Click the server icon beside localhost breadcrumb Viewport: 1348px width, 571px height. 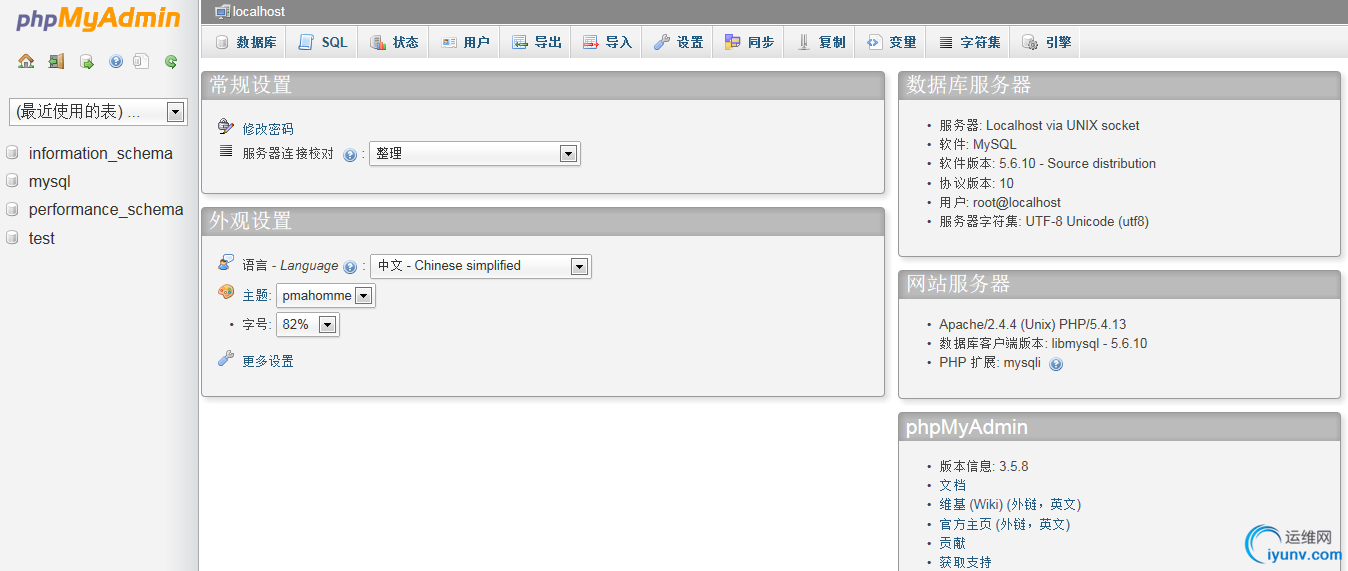pos(222,11)
